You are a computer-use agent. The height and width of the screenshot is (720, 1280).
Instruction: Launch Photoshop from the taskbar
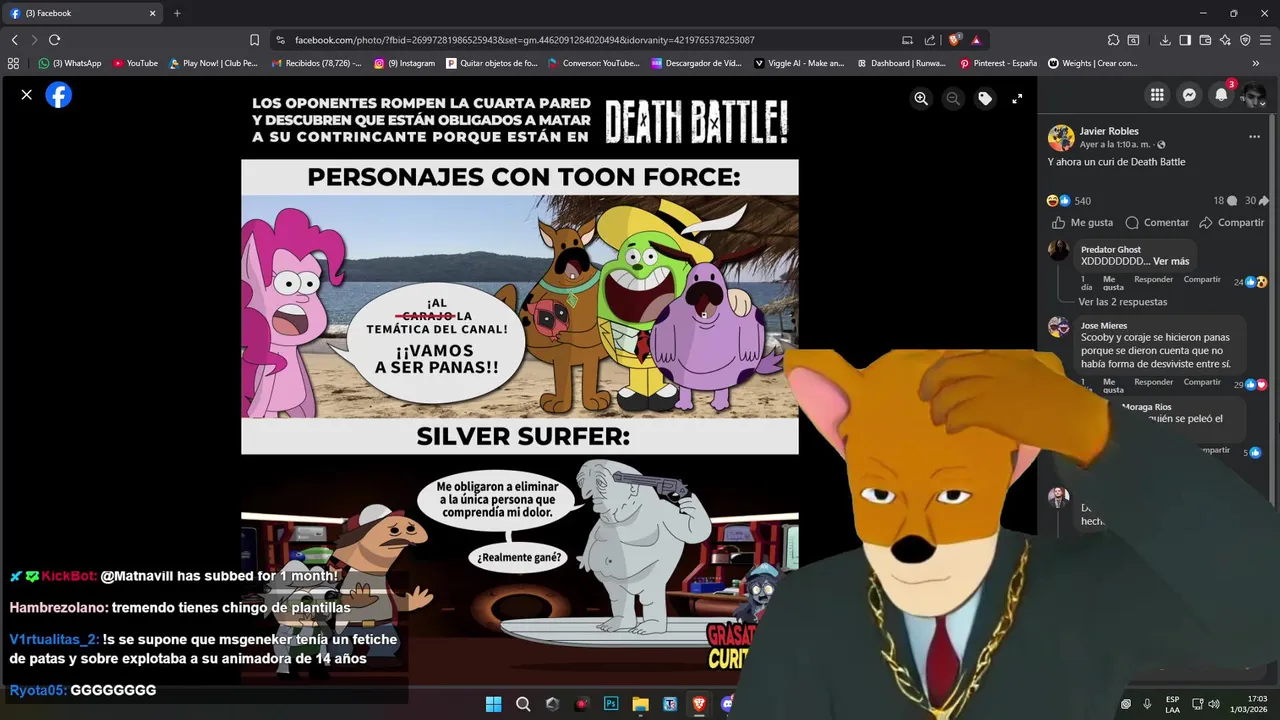611,704
